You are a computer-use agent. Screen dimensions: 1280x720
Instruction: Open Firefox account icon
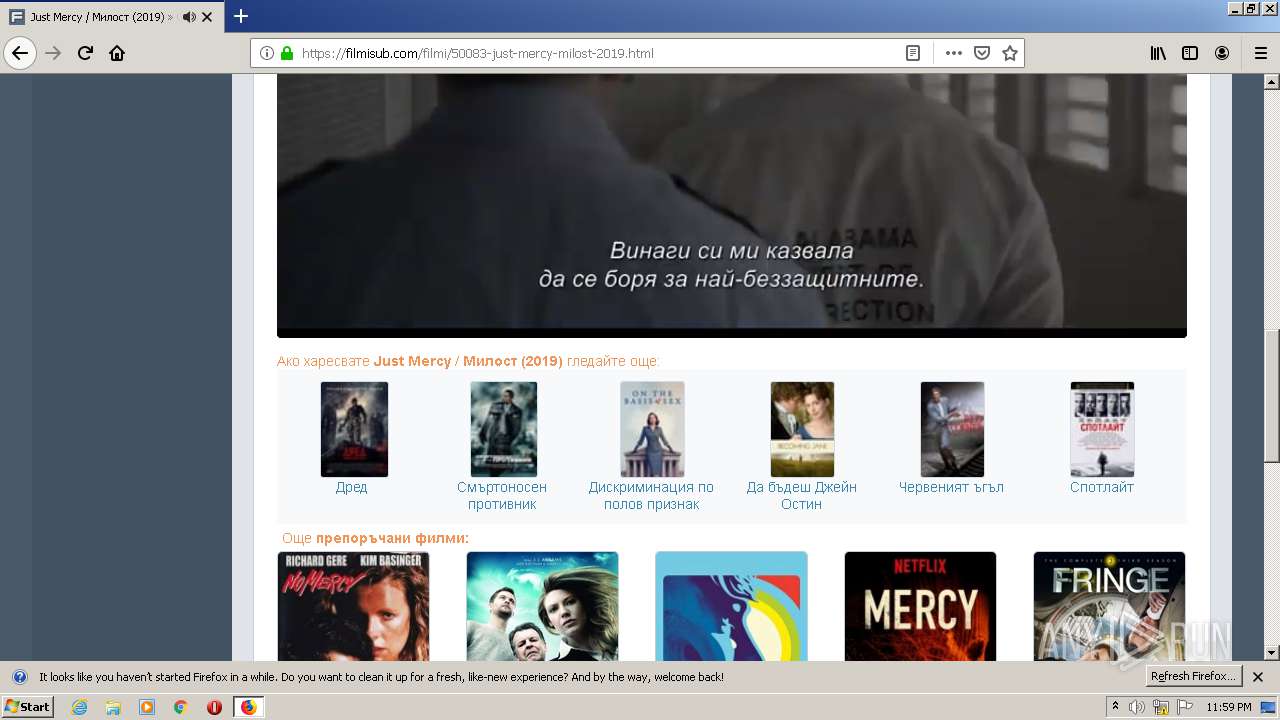click(x=1222, y=53)
